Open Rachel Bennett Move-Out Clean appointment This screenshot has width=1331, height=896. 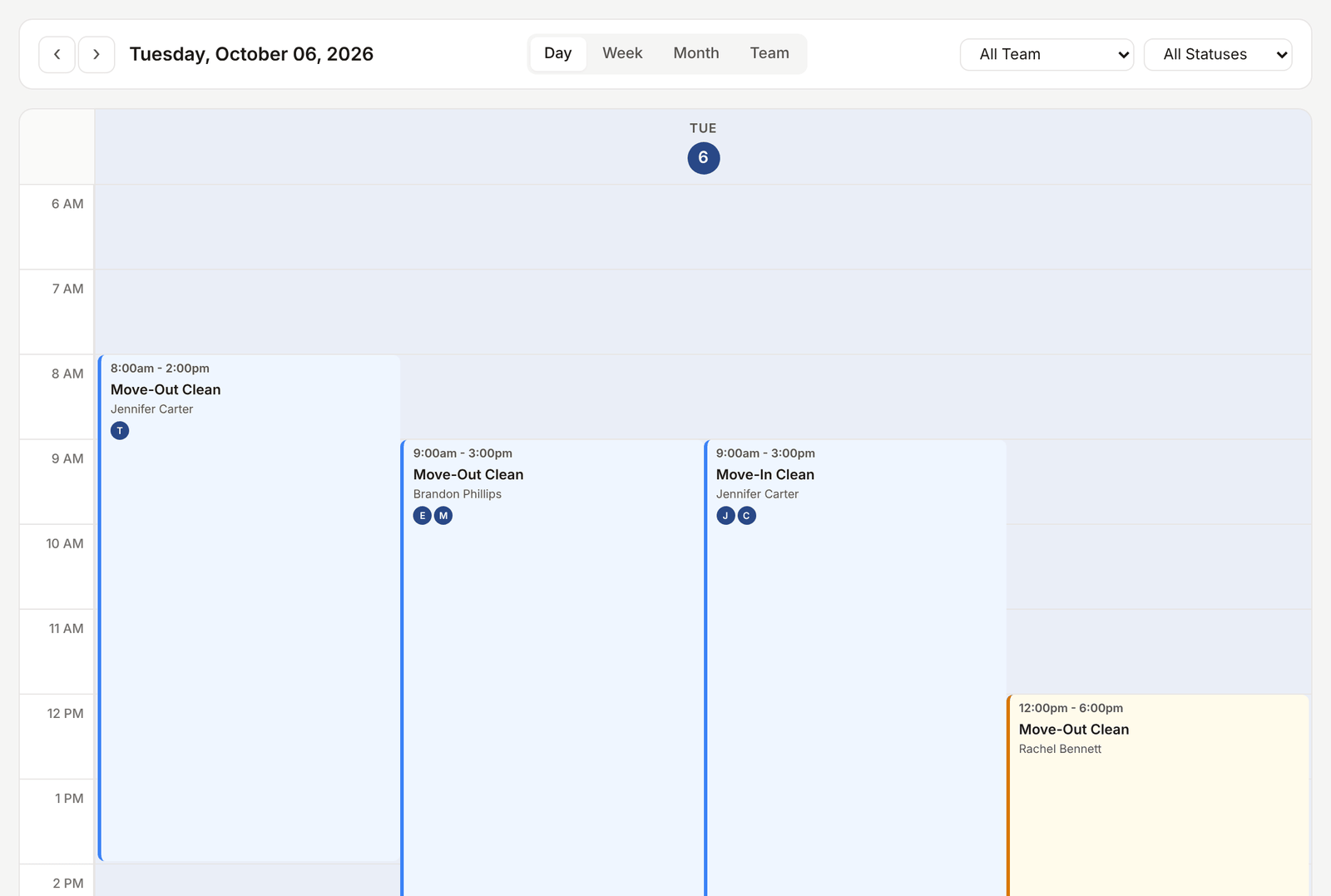1158,795
